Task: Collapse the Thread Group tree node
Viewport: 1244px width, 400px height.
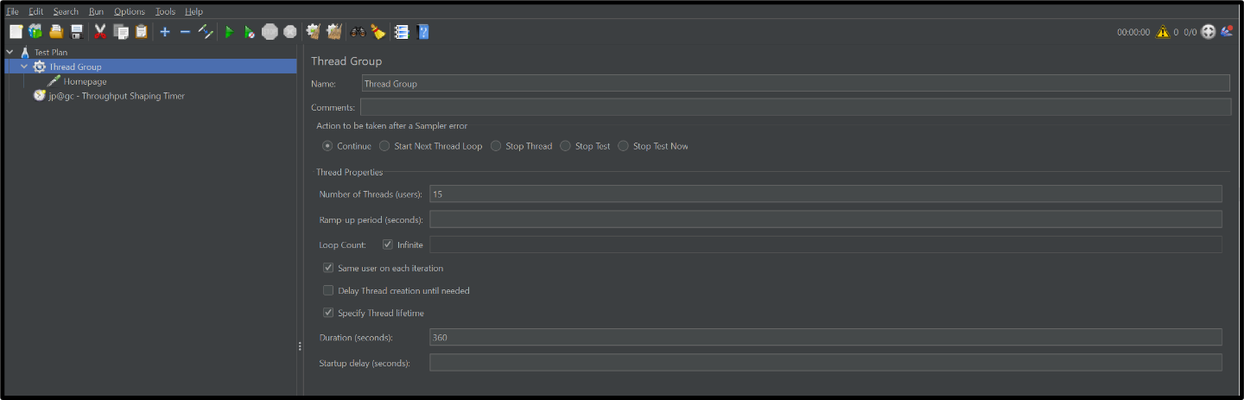Action: tap(24, 67)
